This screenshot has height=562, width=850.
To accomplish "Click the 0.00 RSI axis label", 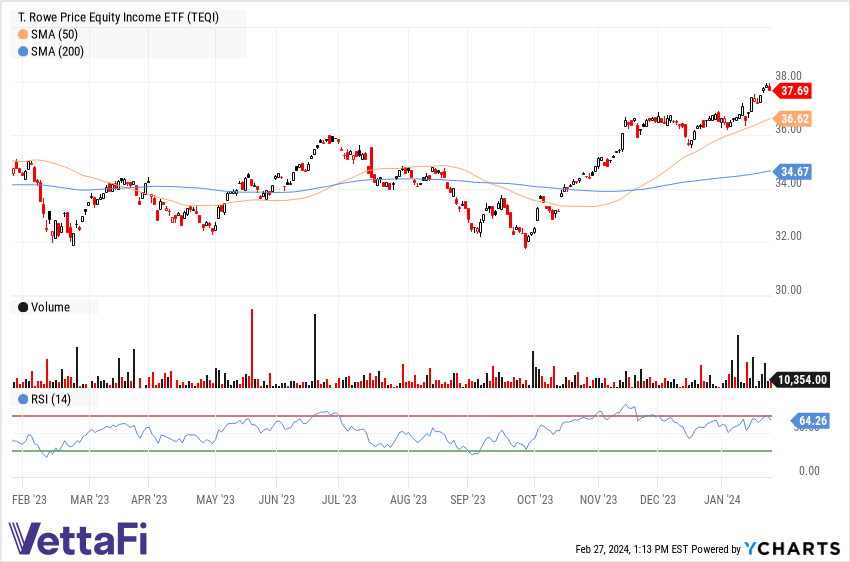I will (x=809, y=471).
